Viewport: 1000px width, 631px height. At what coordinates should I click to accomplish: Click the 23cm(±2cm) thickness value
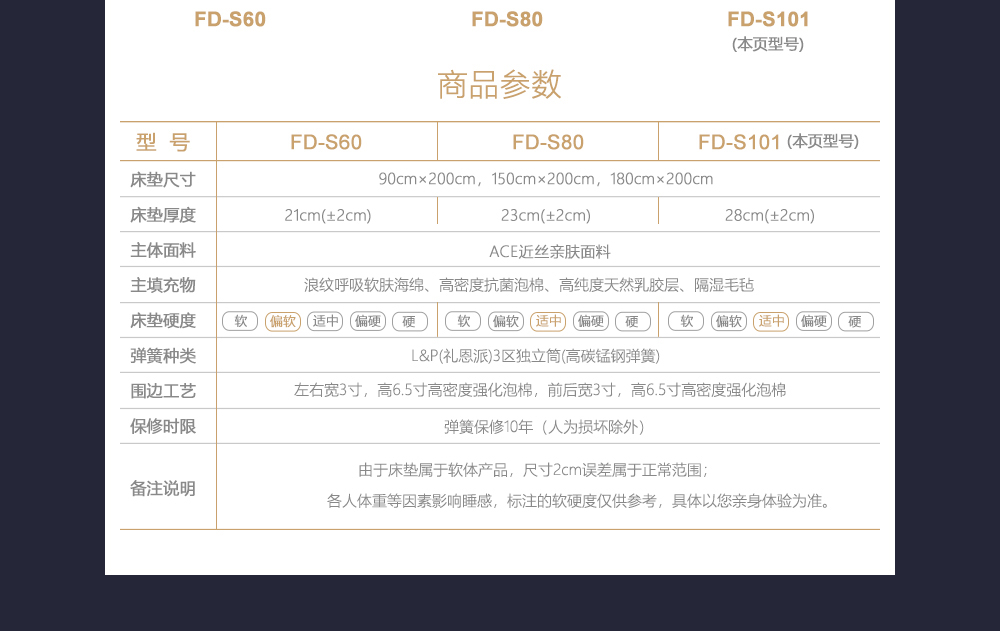pyautogui.click(x=546, y=216)
